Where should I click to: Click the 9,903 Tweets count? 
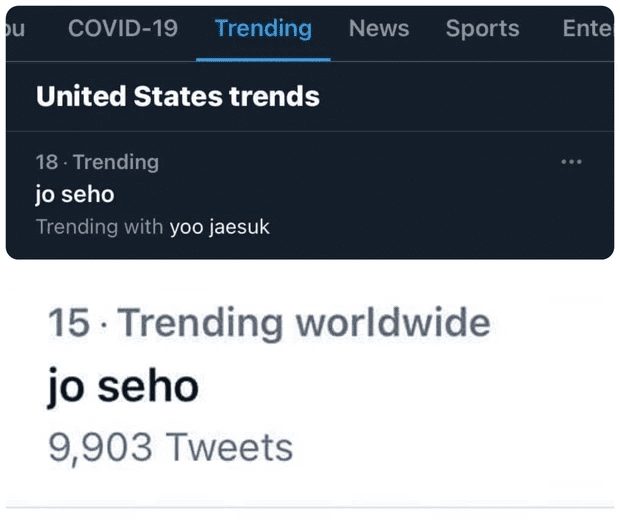point(170,448)
